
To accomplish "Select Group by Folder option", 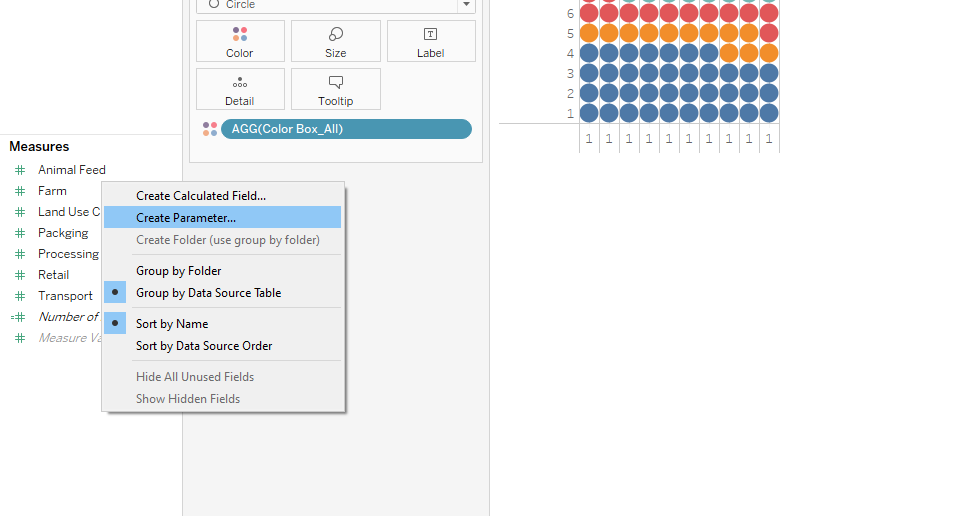I will coord(223,271).
